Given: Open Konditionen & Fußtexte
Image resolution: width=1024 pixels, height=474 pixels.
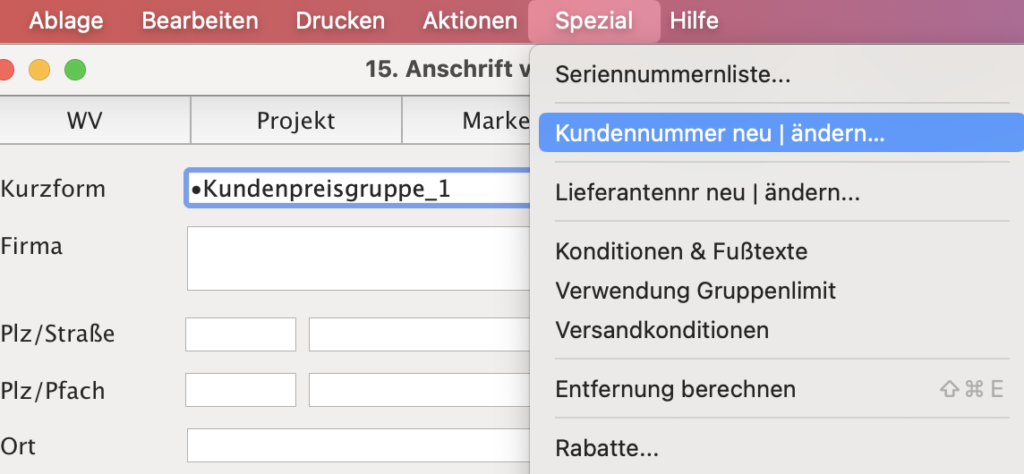Looking at the screenshot, I should [x=681, y=252].
